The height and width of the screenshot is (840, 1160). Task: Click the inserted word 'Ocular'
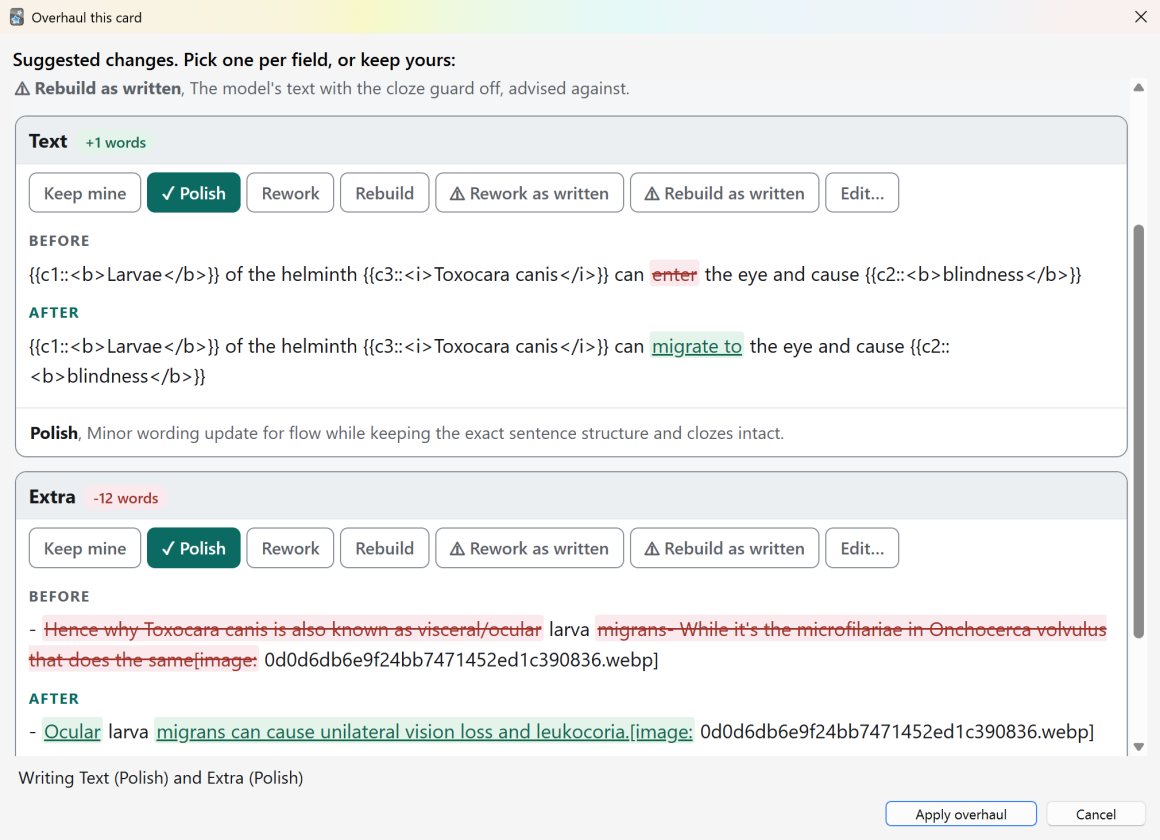72,732
